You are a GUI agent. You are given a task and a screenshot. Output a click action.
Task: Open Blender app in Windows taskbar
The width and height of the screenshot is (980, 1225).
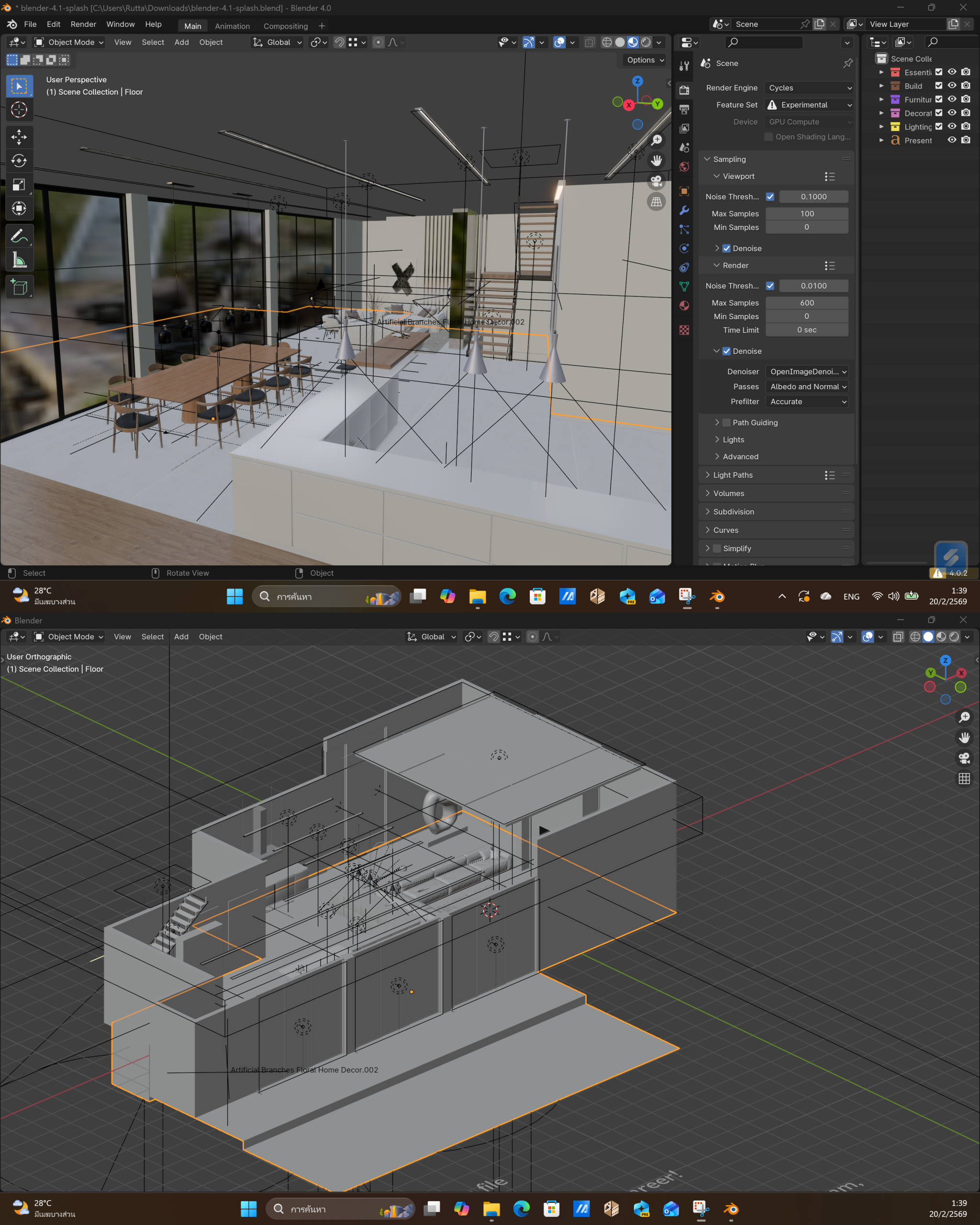coord(717,596)
